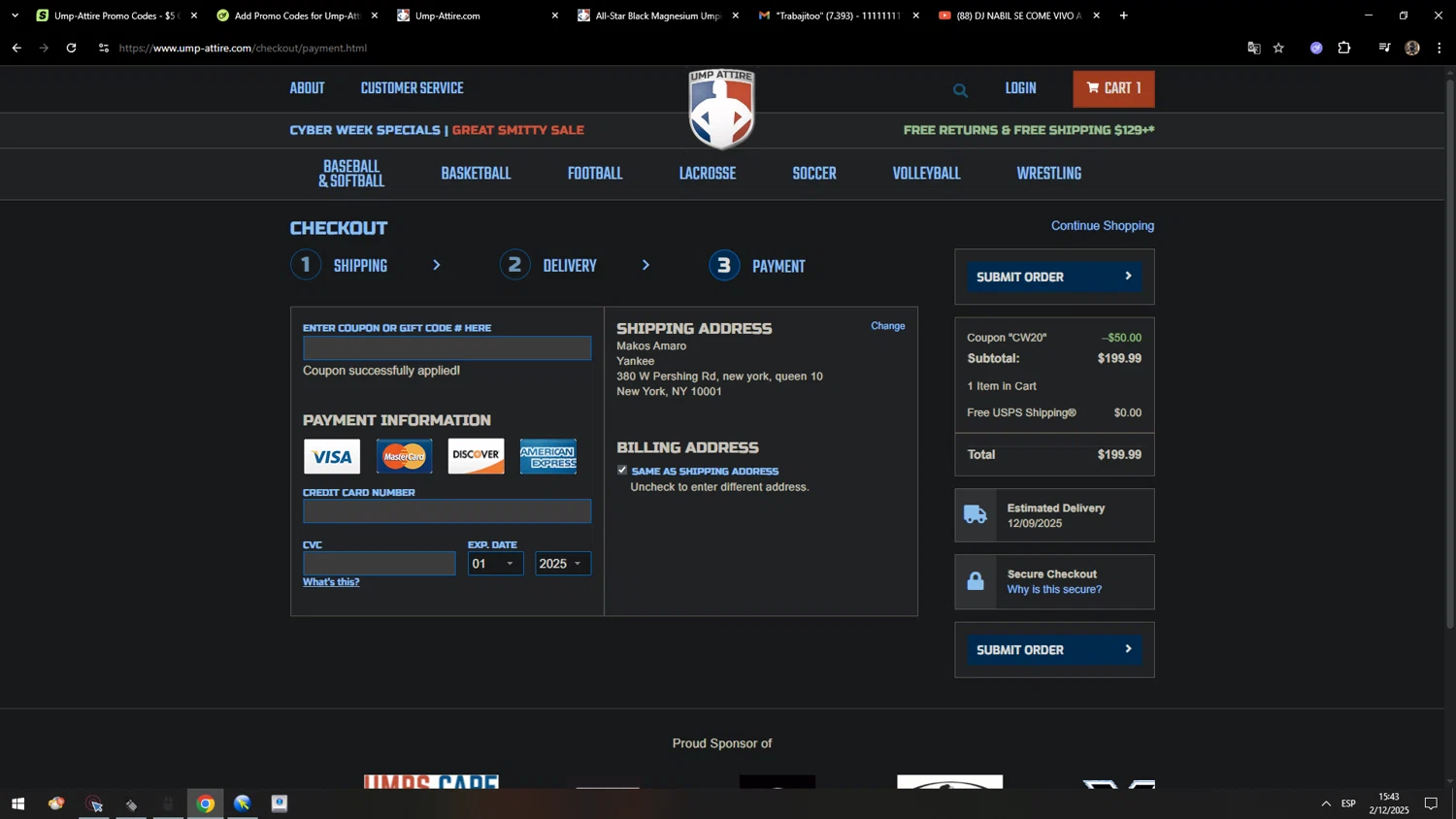This screenshot has width=1456, height=819.
Task: Open Chrome three-dot menu
Action: [1439, 48]
